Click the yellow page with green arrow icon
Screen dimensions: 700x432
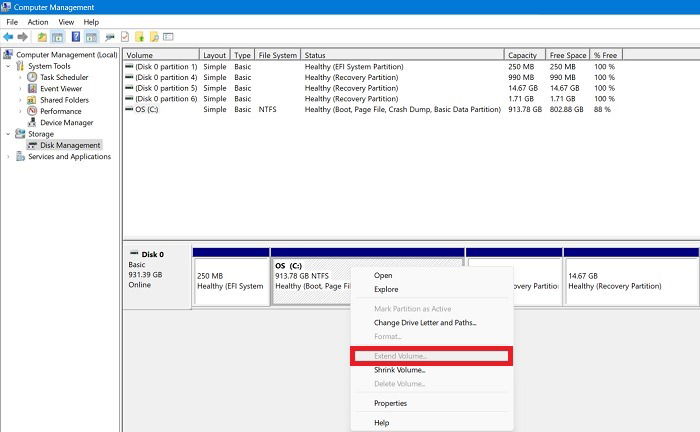[140, 37]
